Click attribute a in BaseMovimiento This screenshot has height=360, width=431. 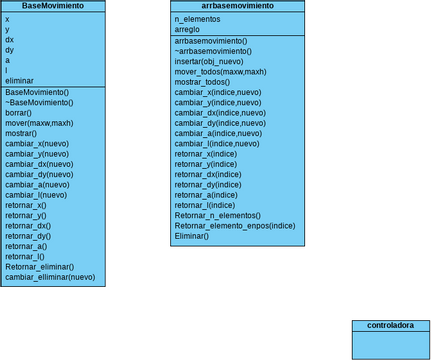[7, 60]
